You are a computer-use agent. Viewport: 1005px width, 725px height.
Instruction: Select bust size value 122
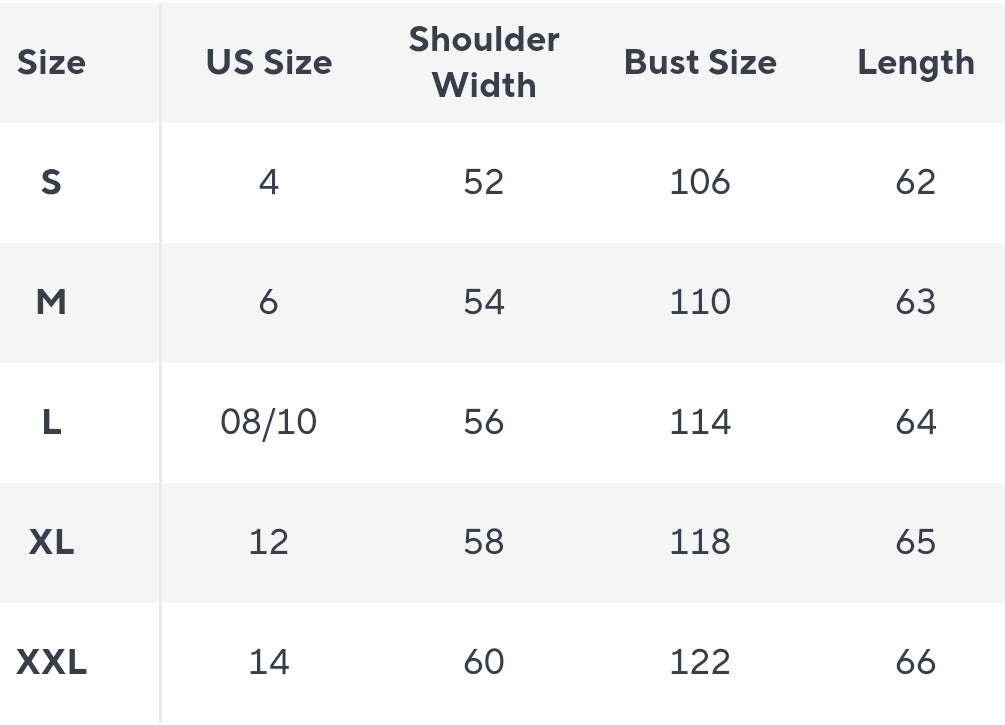(x=700, y=662)
